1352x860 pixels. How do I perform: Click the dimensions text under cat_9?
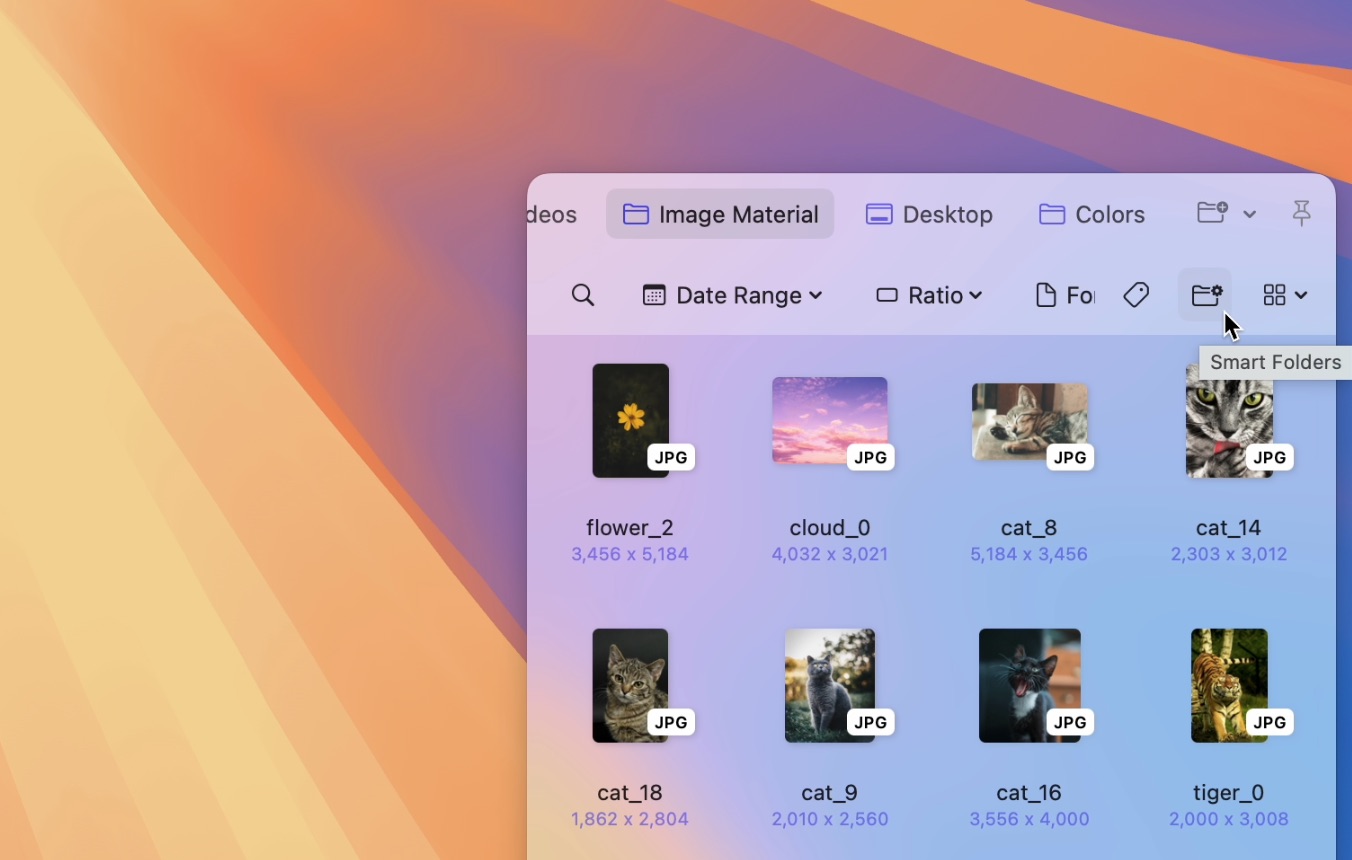(x=829, y=819)
